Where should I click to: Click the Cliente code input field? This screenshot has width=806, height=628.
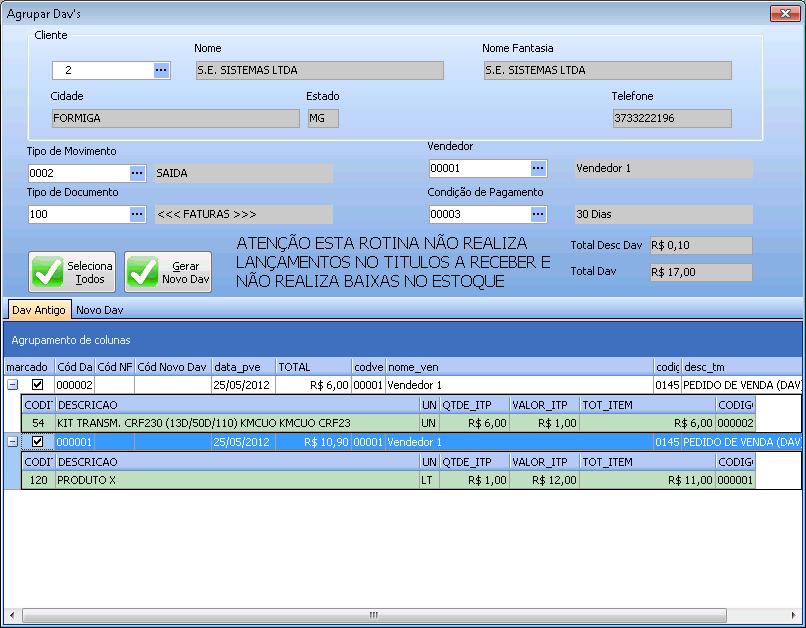point(102,70)
